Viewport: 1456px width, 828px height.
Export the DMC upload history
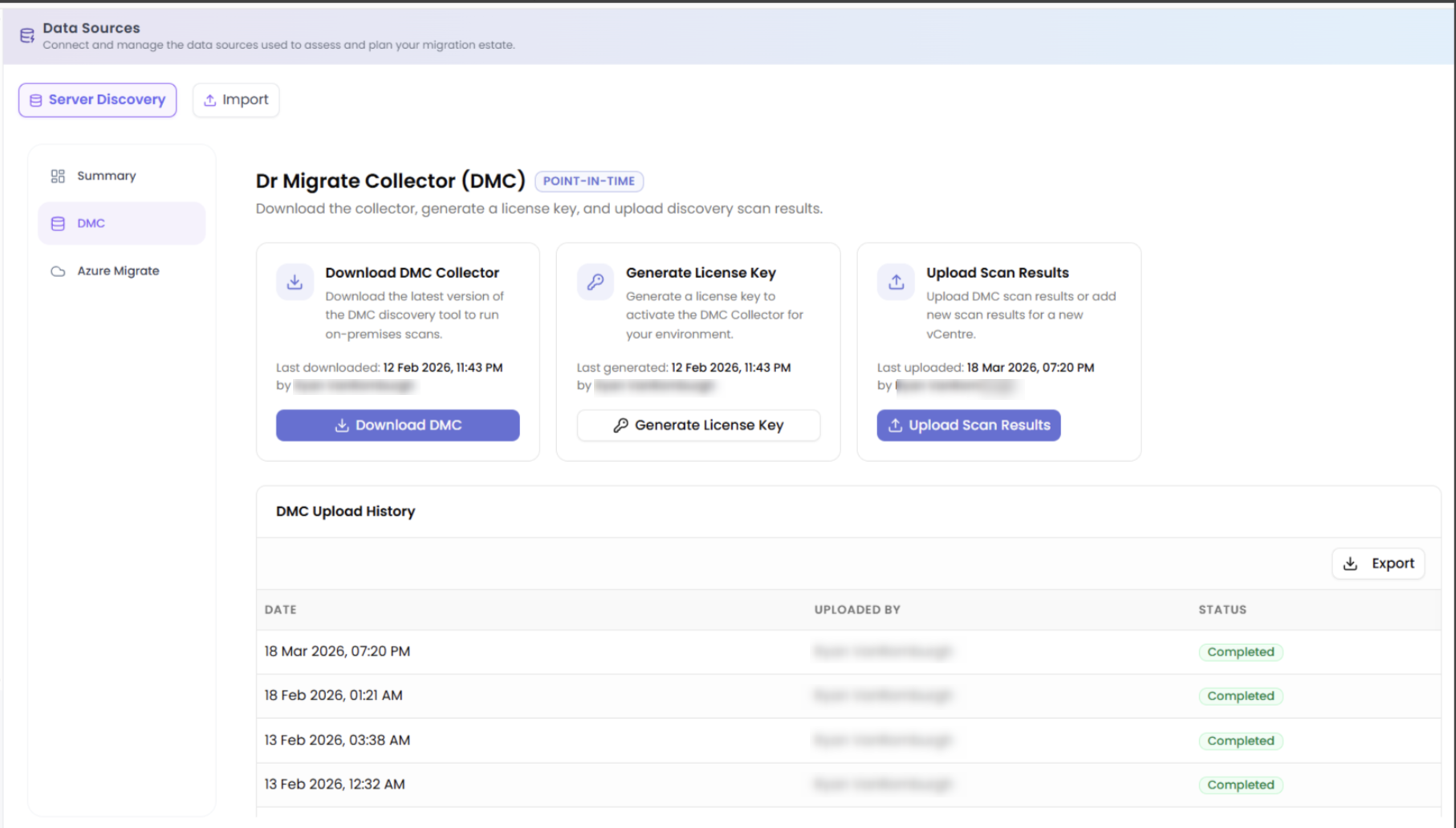point(1378,563)
